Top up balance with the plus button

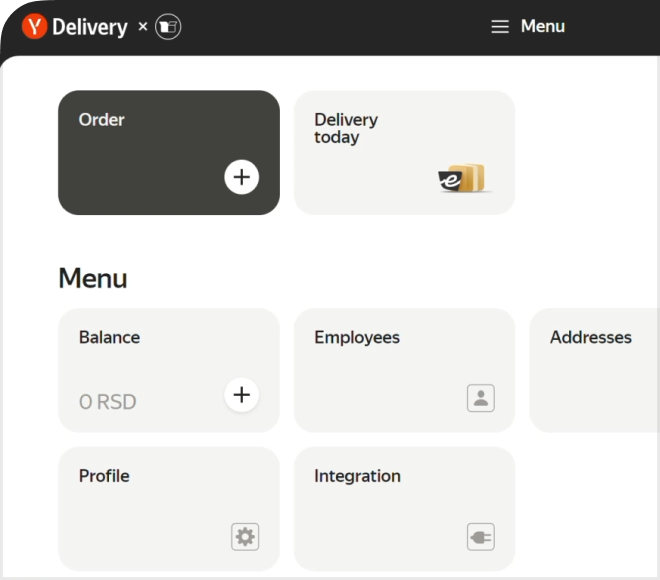(242, 395)
